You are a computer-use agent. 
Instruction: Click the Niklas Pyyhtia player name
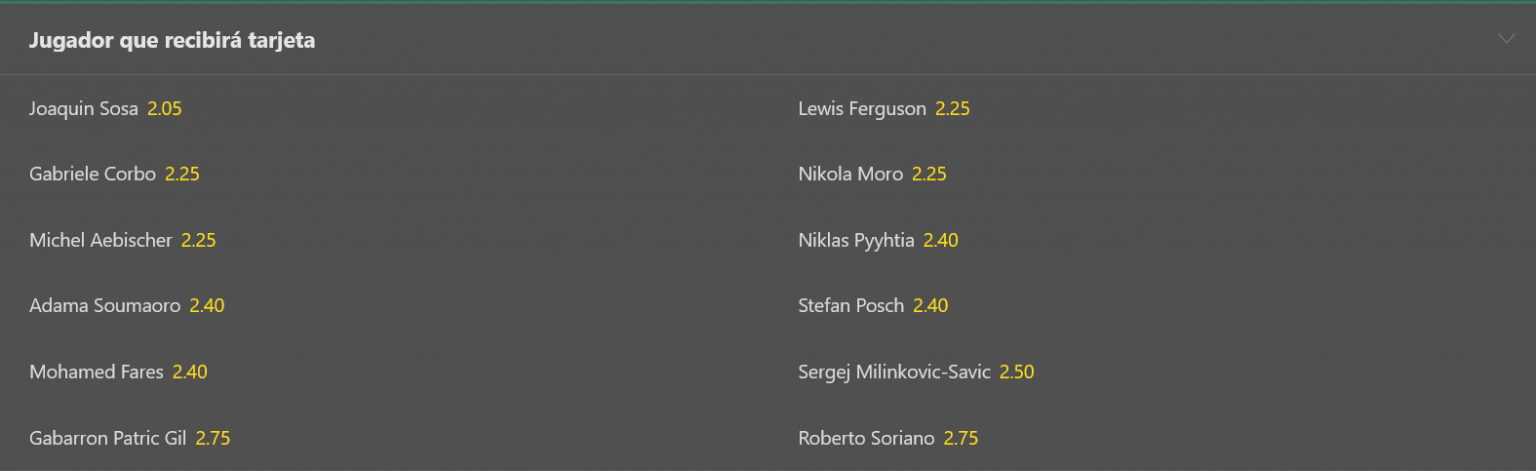[856, 240]
